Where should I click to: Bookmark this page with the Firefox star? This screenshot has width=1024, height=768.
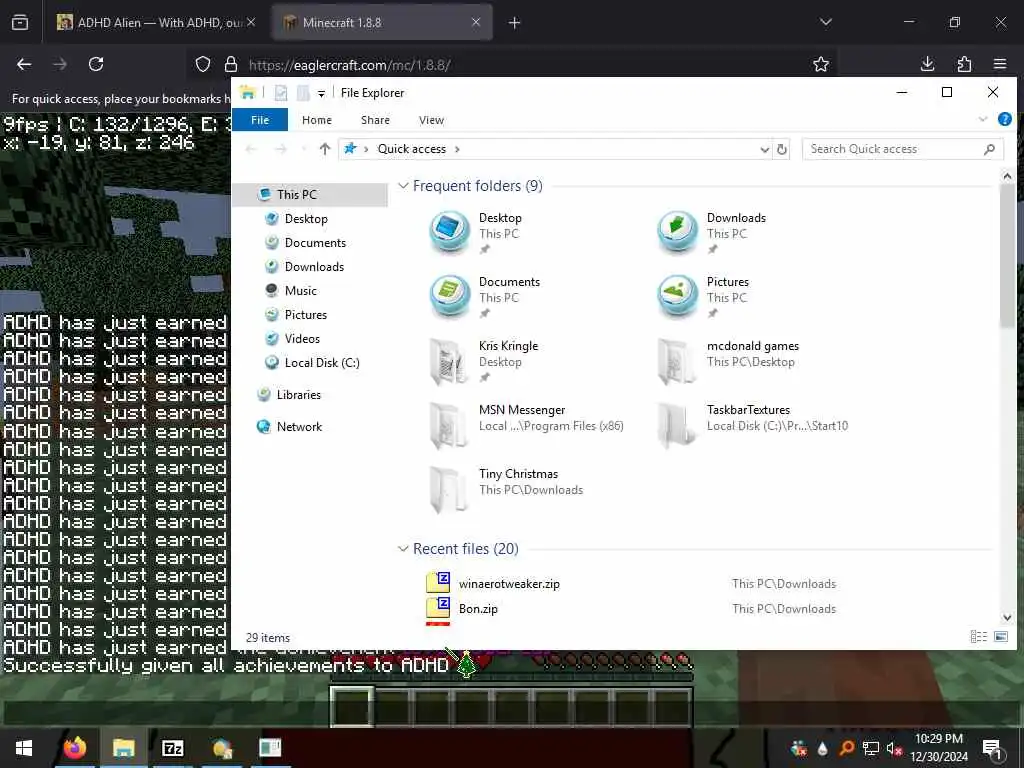point(821,64)
